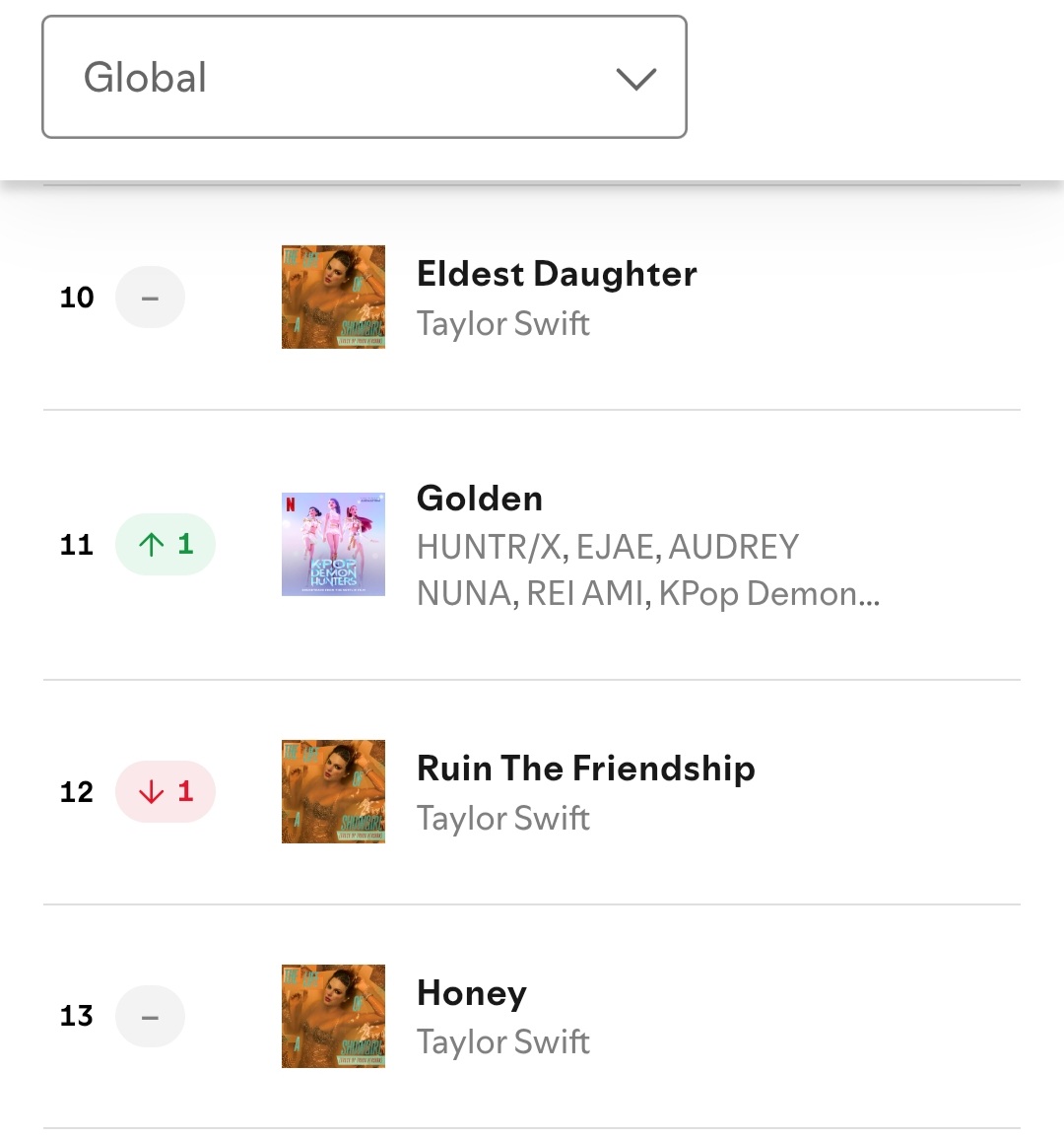The height and width of the screenshot is (1139, 1064).
Task: Open Honey album cover thumbnail
Action: pos(333,1016)
